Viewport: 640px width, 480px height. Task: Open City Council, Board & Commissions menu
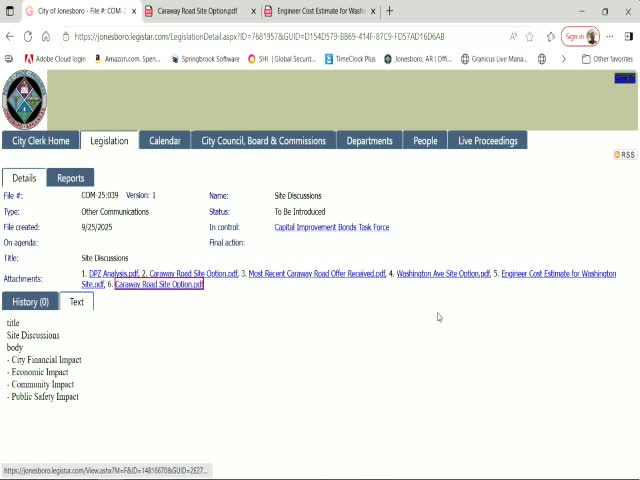(x=263, y=141)
